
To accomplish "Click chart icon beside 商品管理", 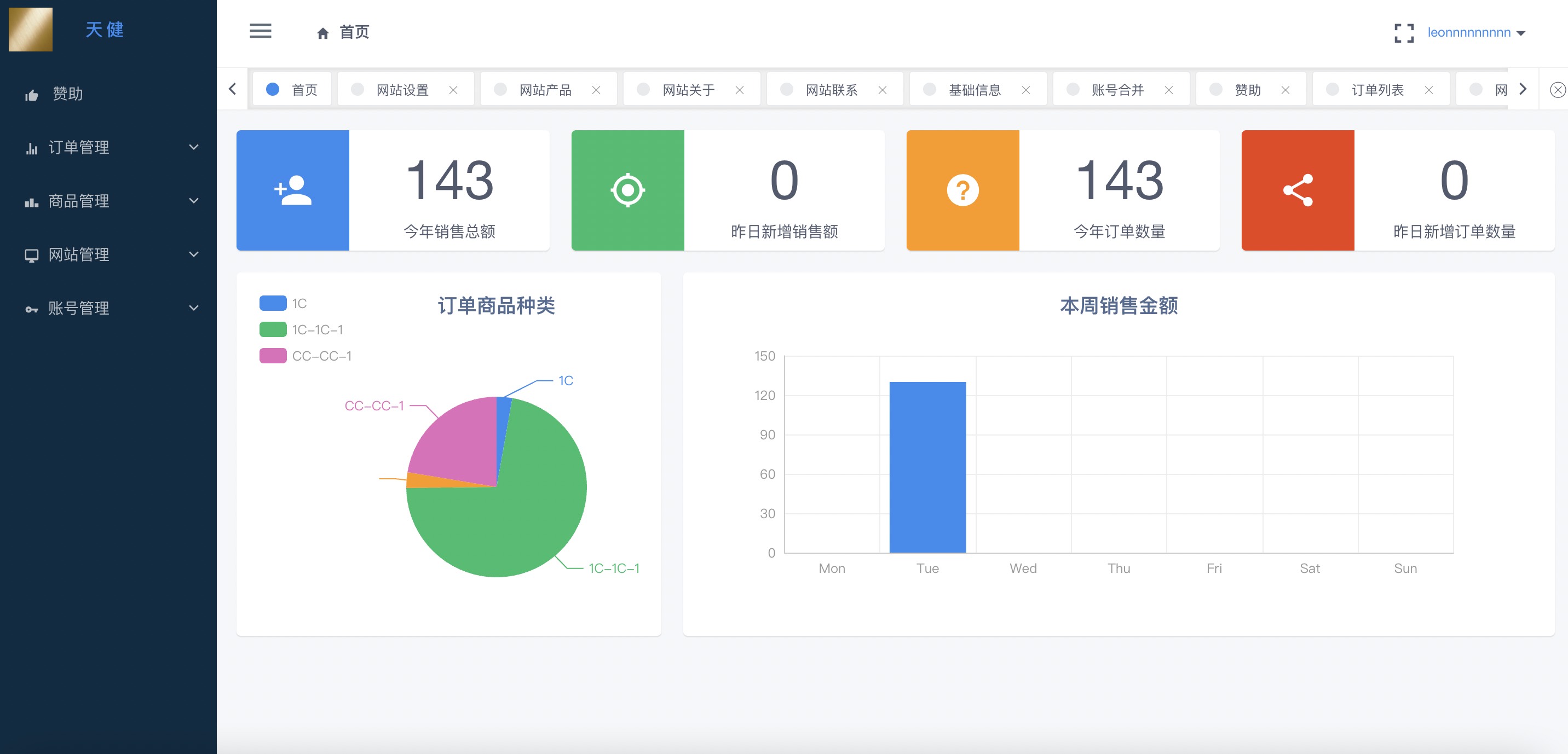I will [32, 202].
